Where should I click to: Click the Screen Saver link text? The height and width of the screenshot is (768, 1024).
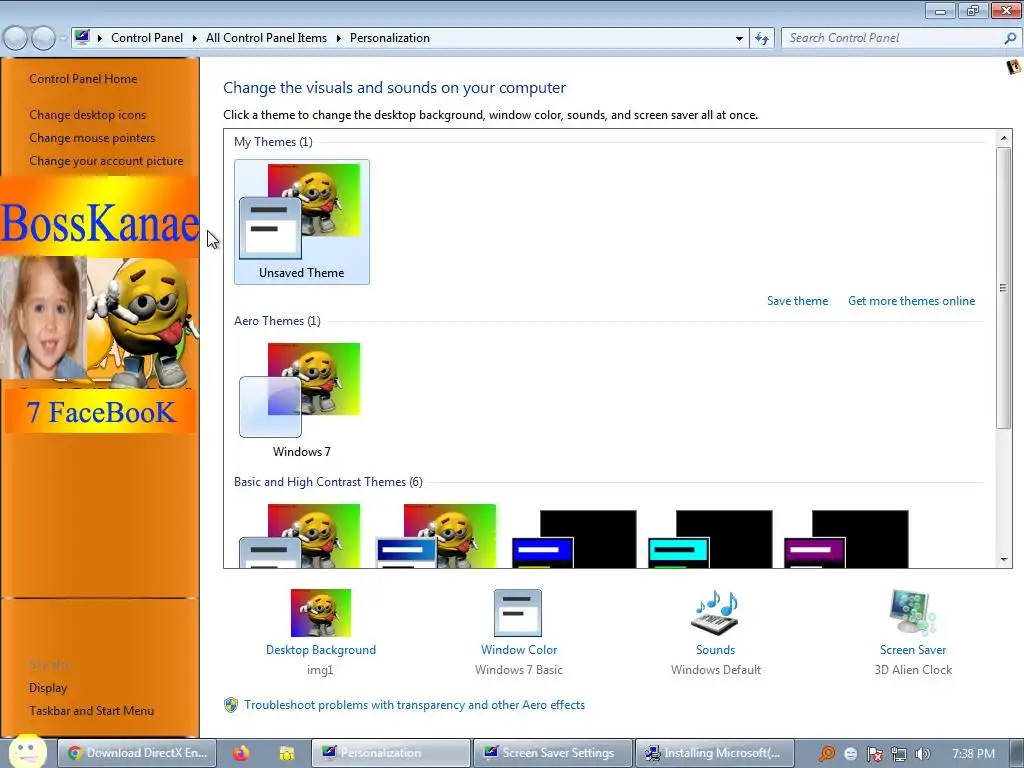click(x=912, y=650)
